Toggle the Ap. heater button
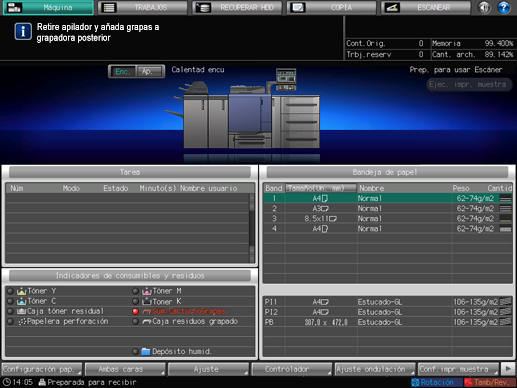Viewport: 517px width, 388px height. 150,71
